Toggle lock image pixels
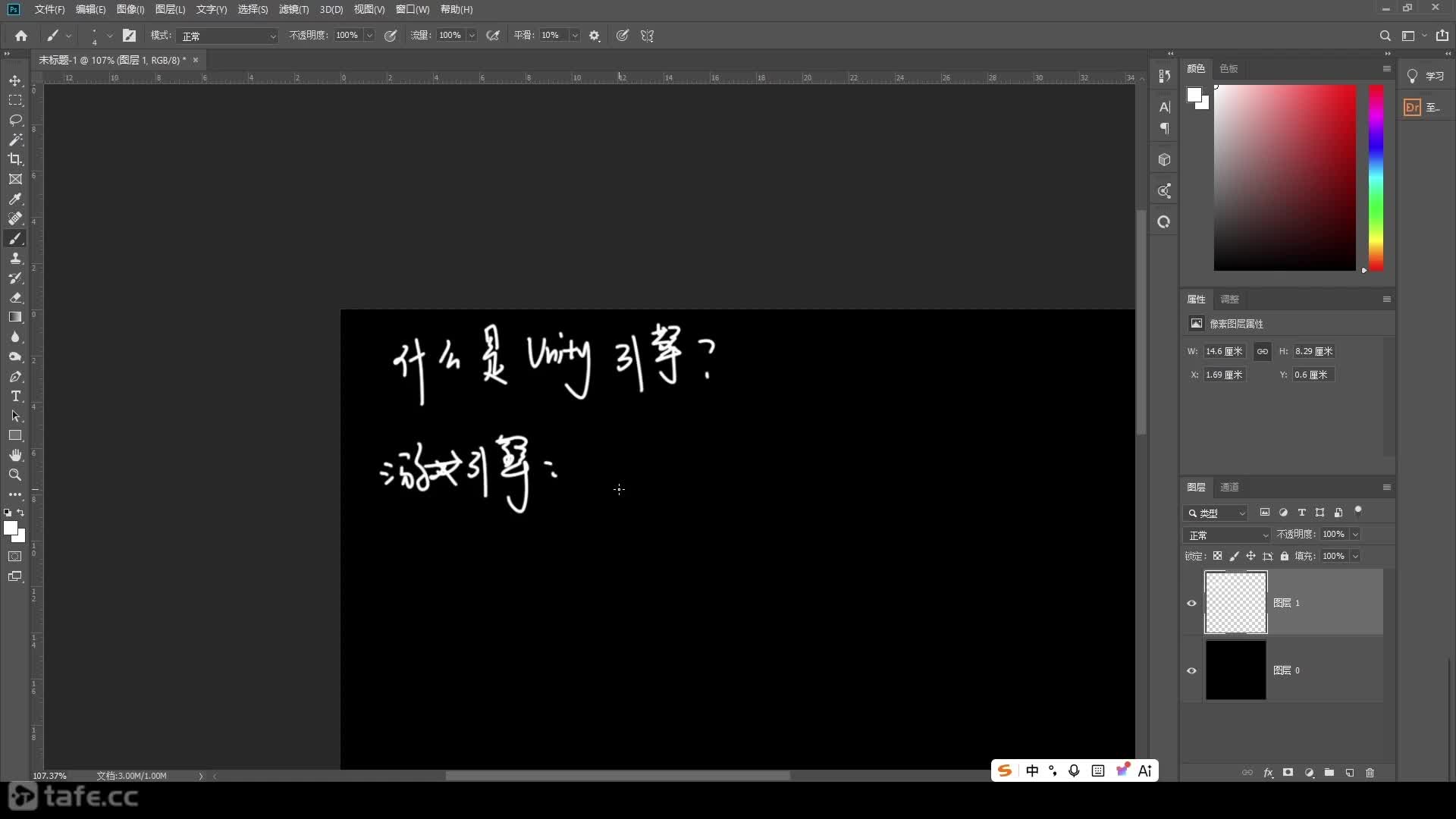 1234,556
